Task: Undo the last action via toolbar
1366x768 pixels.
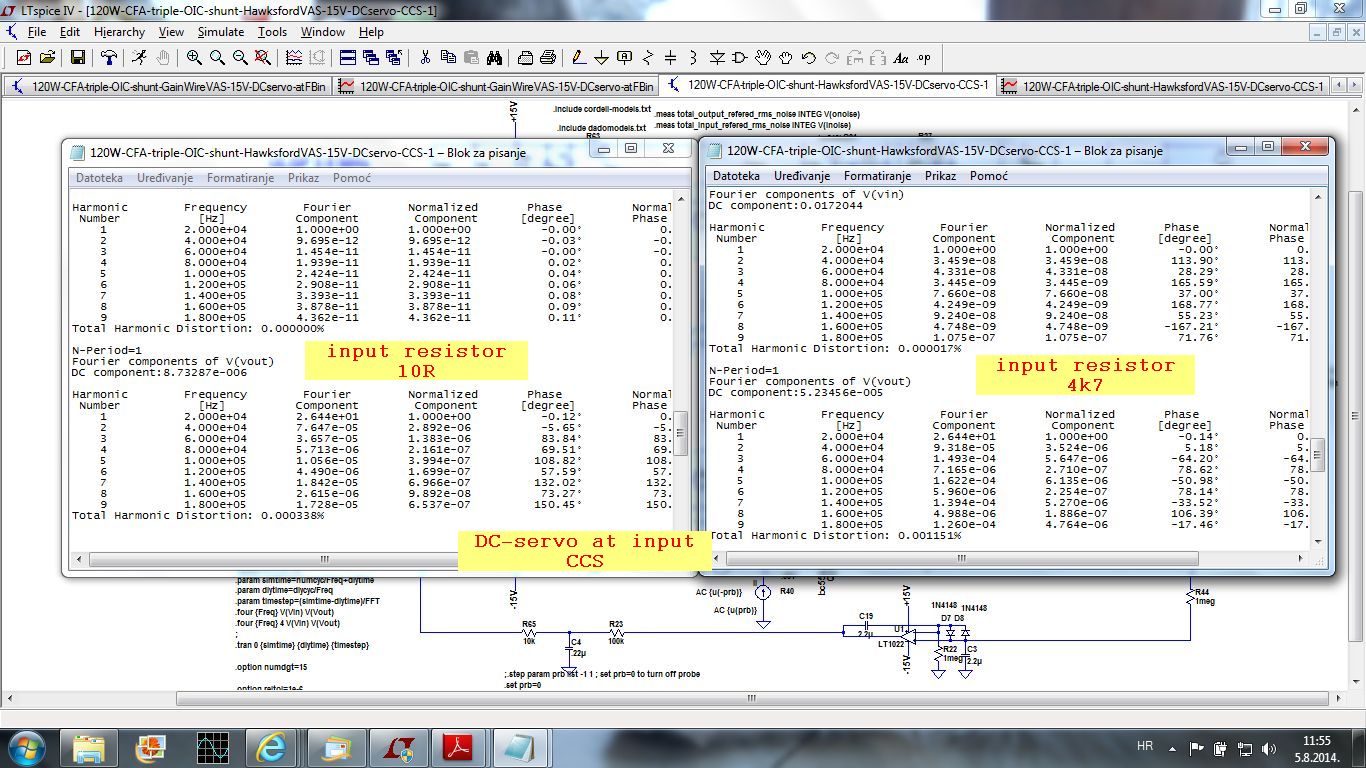Action: point(809,57)
